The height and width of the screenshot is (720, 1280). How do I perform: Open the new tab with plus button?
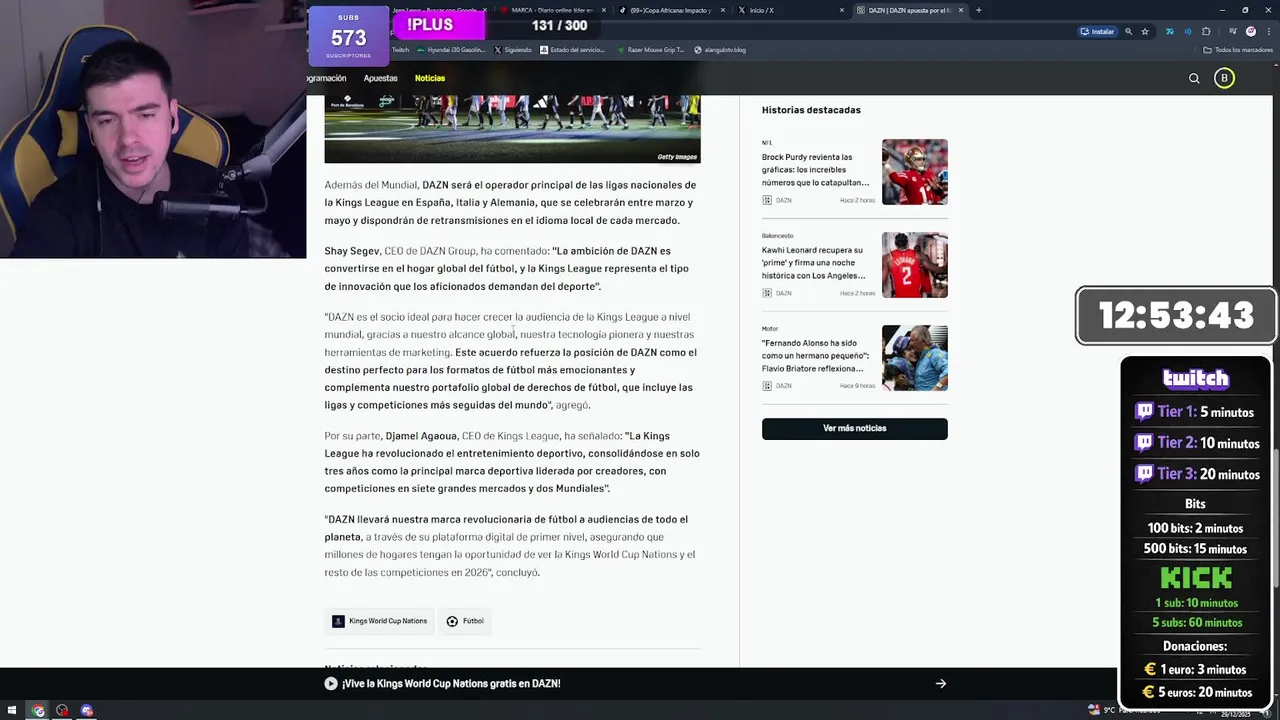(978, 10)
